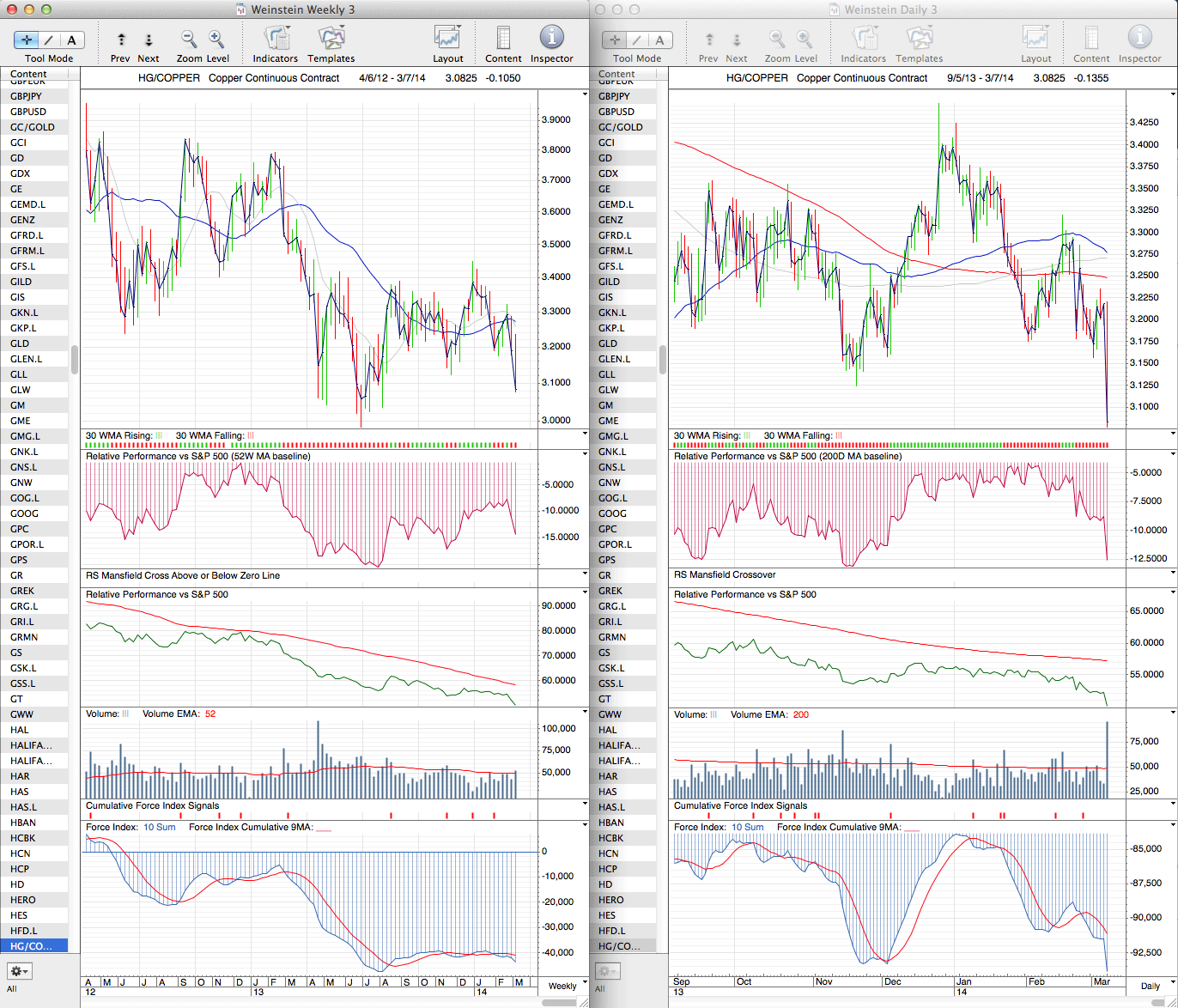1178x1008 pixels.
Task: Click the Weekly symbol list scrollbar thumb
Action: [x=75, y=360]
